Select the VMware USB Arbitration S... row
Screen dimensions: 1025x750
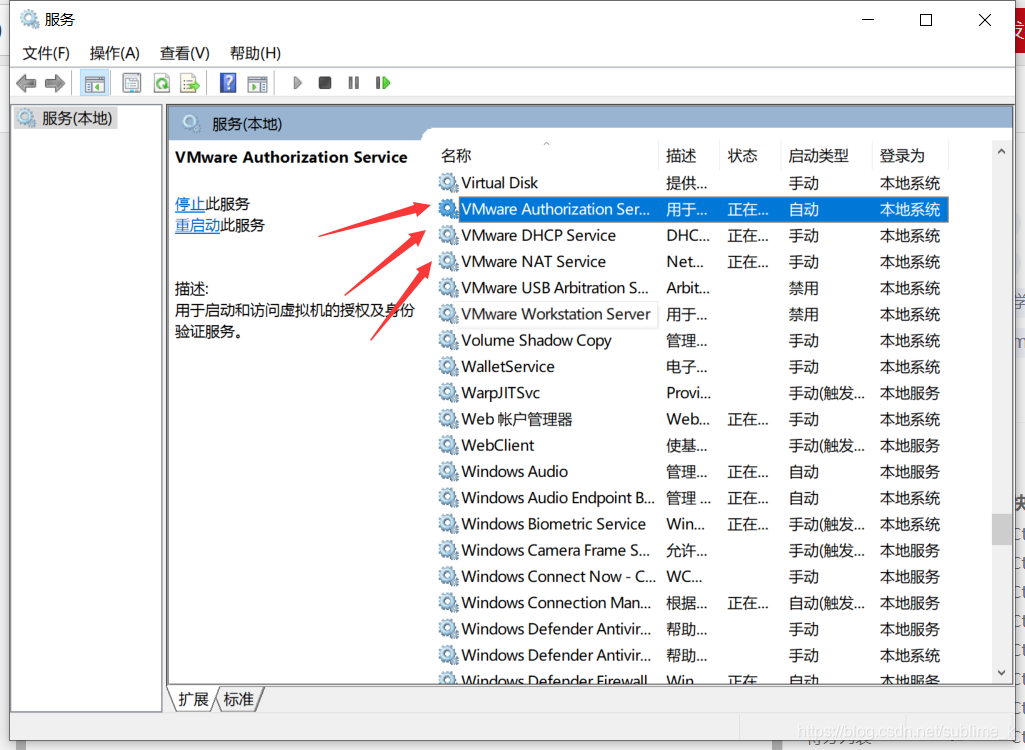pyautogui.click(x=693, y=288)
